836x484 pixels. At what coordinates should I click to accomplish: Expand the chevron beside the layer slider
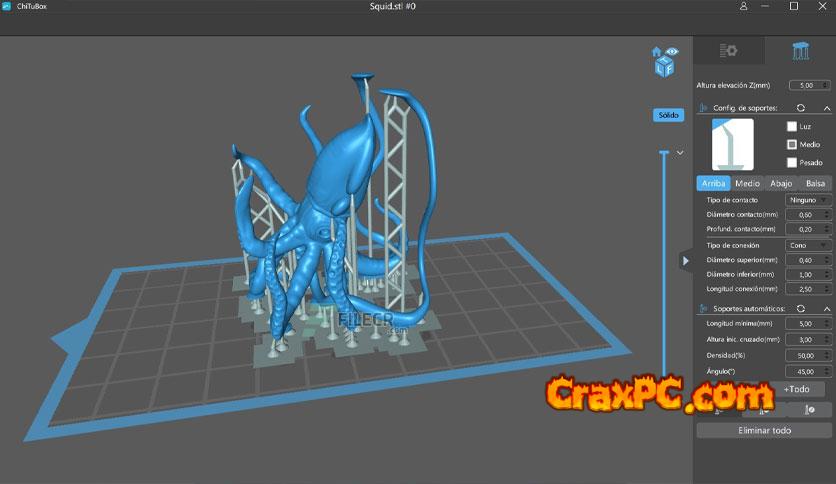(680, 153)
